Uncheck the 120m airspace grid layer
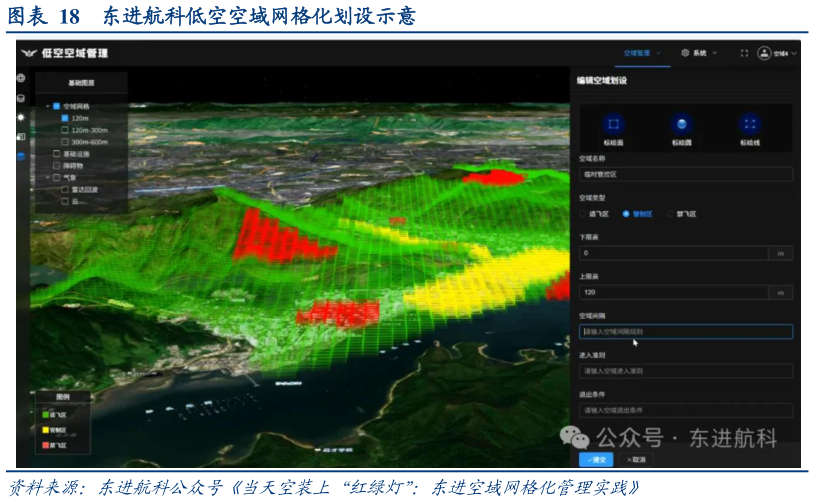 coord(66,117)
